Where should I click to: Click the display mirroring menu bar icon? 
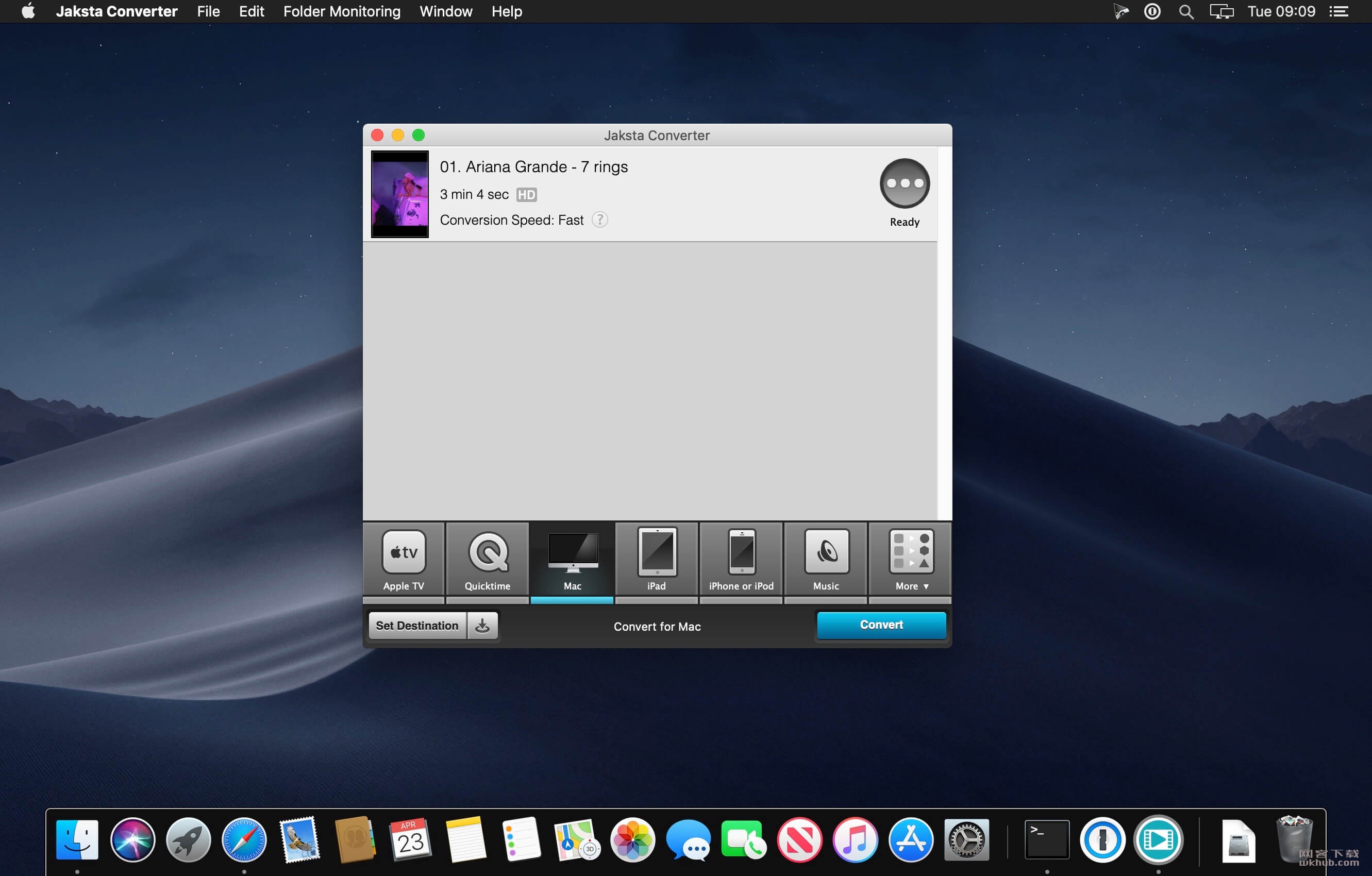pyautogui.click(x=1221, y=11)
